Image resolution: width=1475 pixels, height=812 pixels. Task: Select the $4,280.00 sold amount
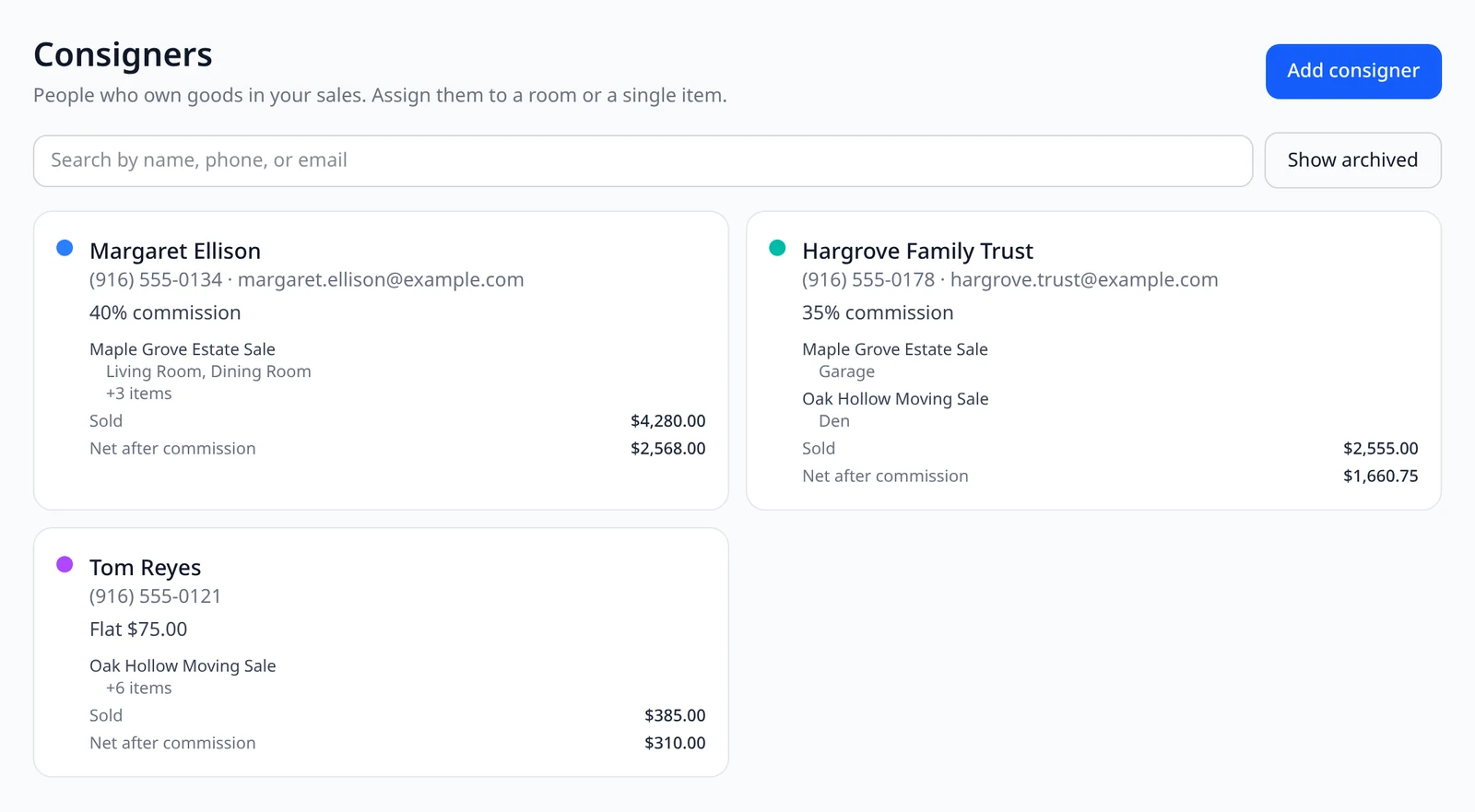(668, 421)
